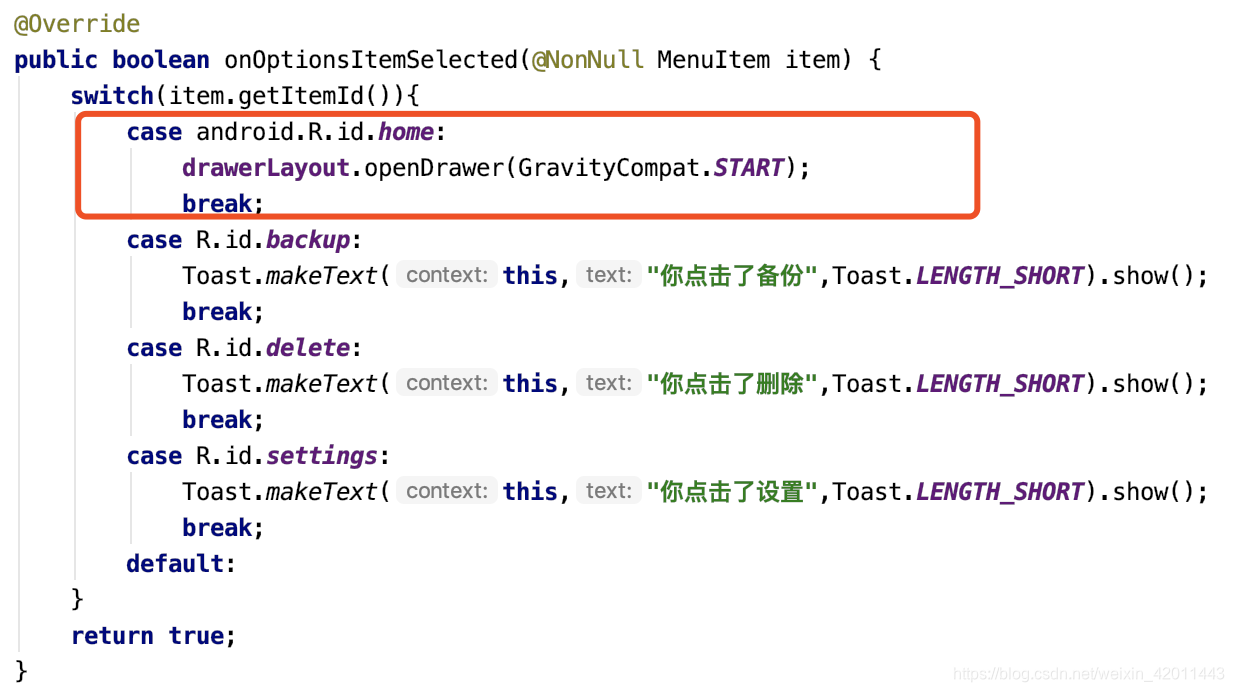Click the string "你点击了备份"
Image resolution: width=1234 pixels, height=692 pixels.
point(732,276)
